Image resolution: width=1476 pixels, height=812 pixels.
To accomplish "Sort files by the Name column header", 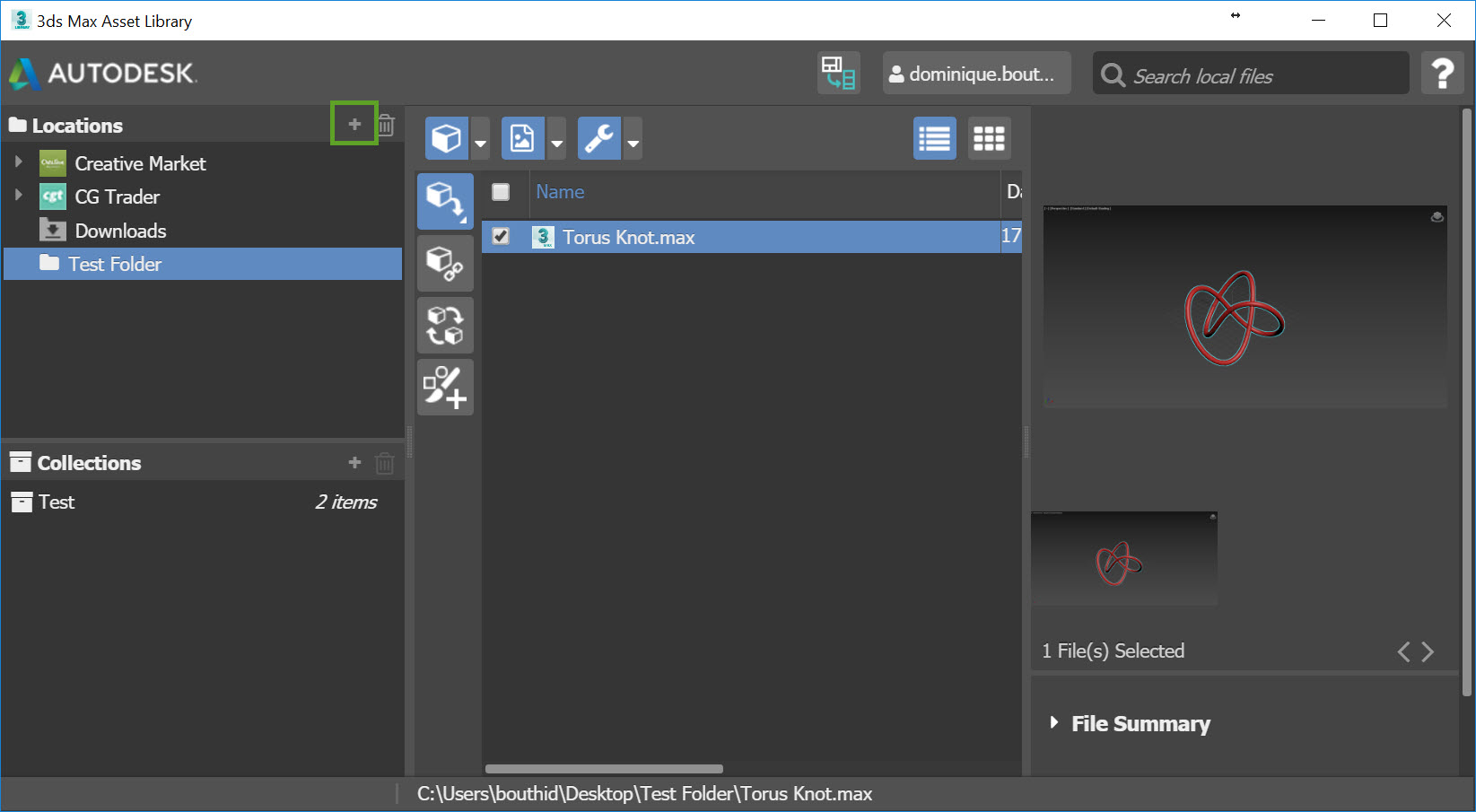I will pos(560,192).
